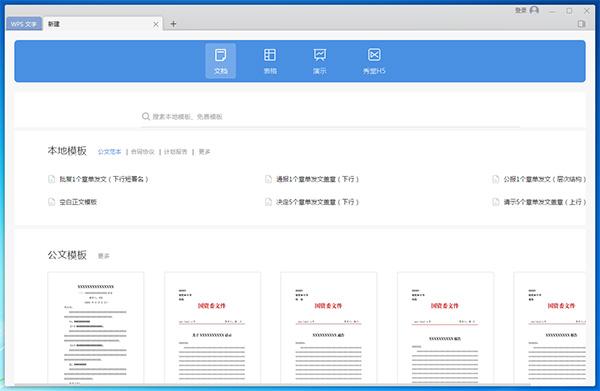Image resolution: width=600 pixels, height=391 pixels.
Task: Click the user avatar login icon
Action: click(534, 10)
